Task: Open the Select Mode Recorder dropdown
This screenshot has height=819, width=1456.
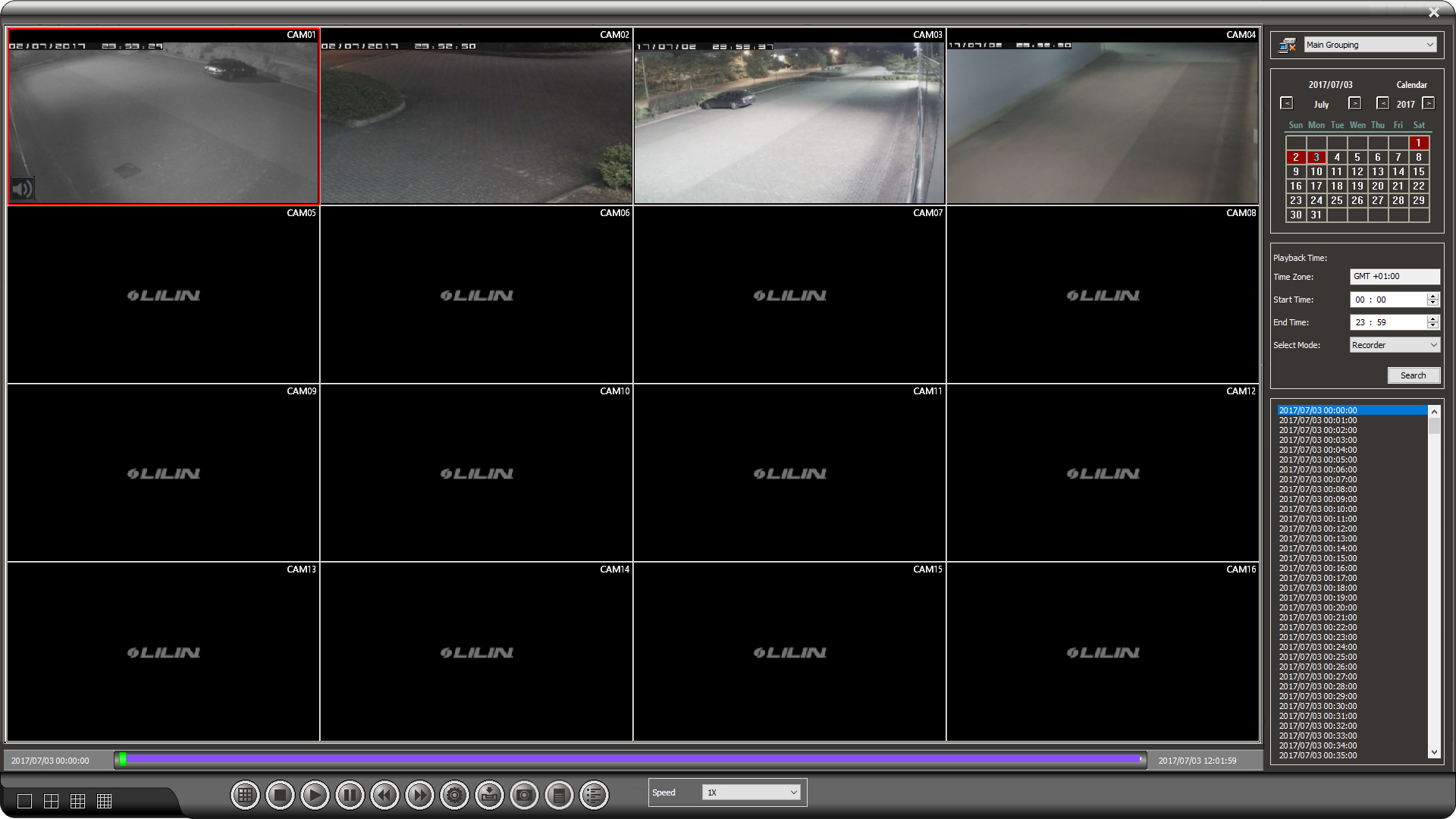Action: 1394,345
